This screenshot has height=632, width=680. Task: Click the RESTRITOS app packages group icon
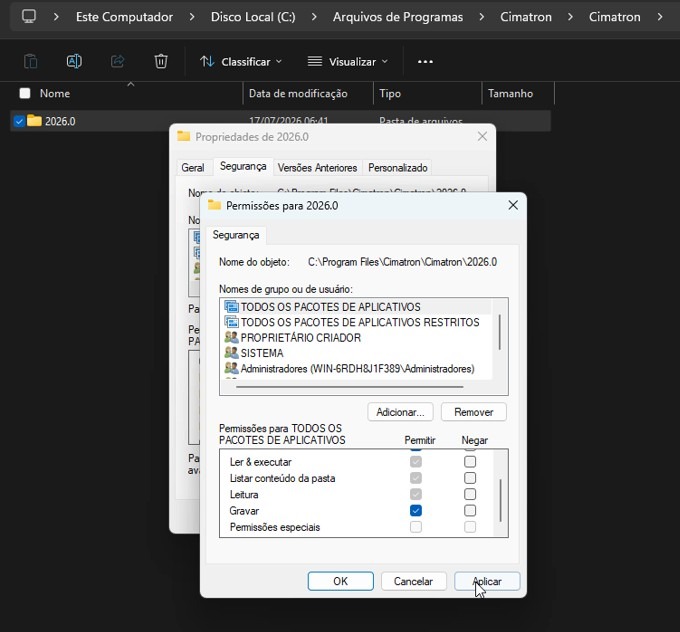click(232, 322)
